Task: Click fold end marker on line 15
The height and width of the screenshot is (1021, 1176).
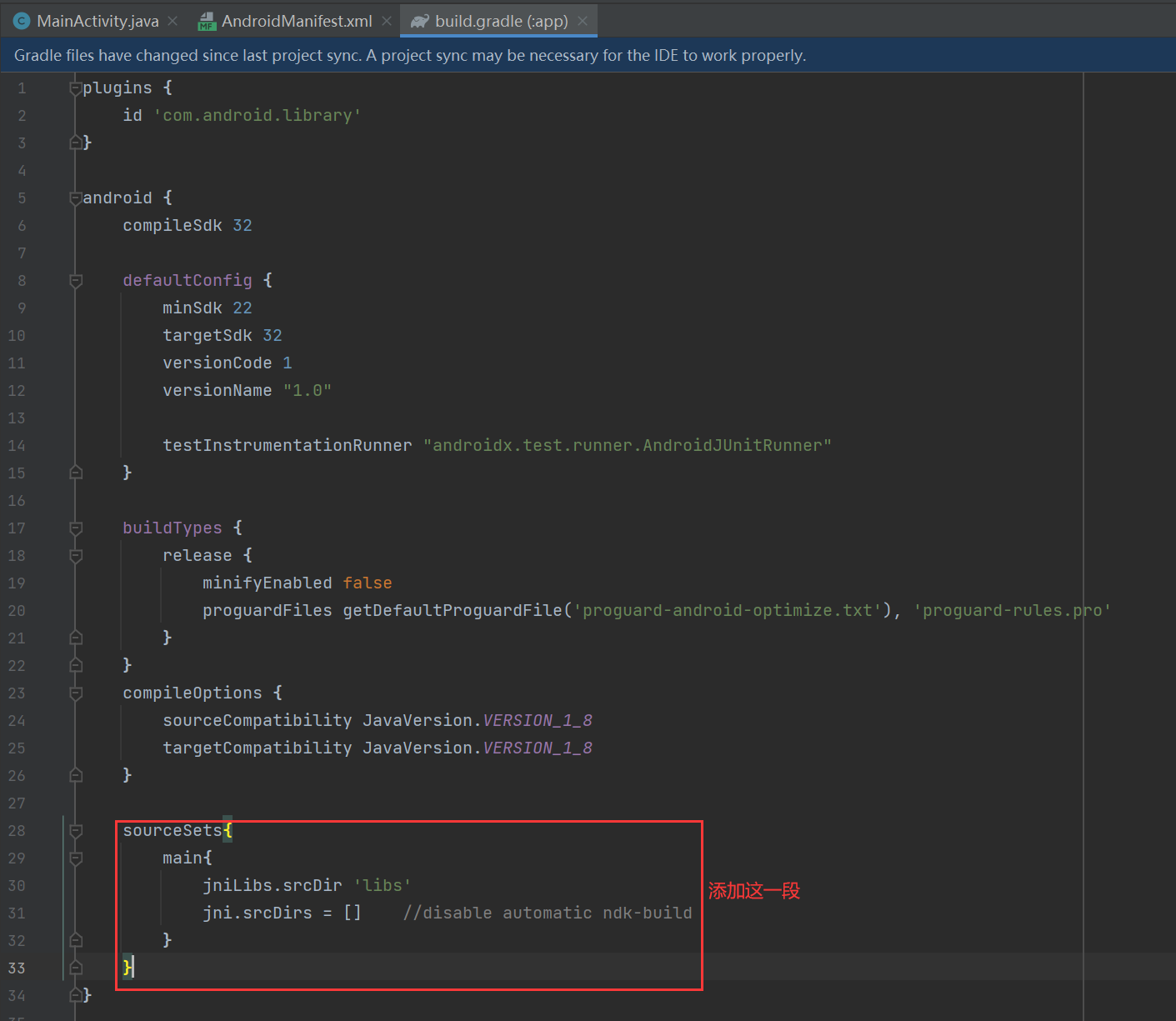Action: tap(76, 473)
